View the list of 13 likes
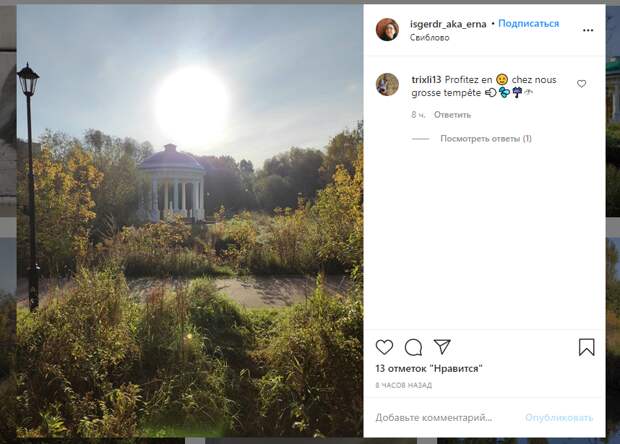The height and width of the screenshot is (444, 620). [x=429, y=368]
